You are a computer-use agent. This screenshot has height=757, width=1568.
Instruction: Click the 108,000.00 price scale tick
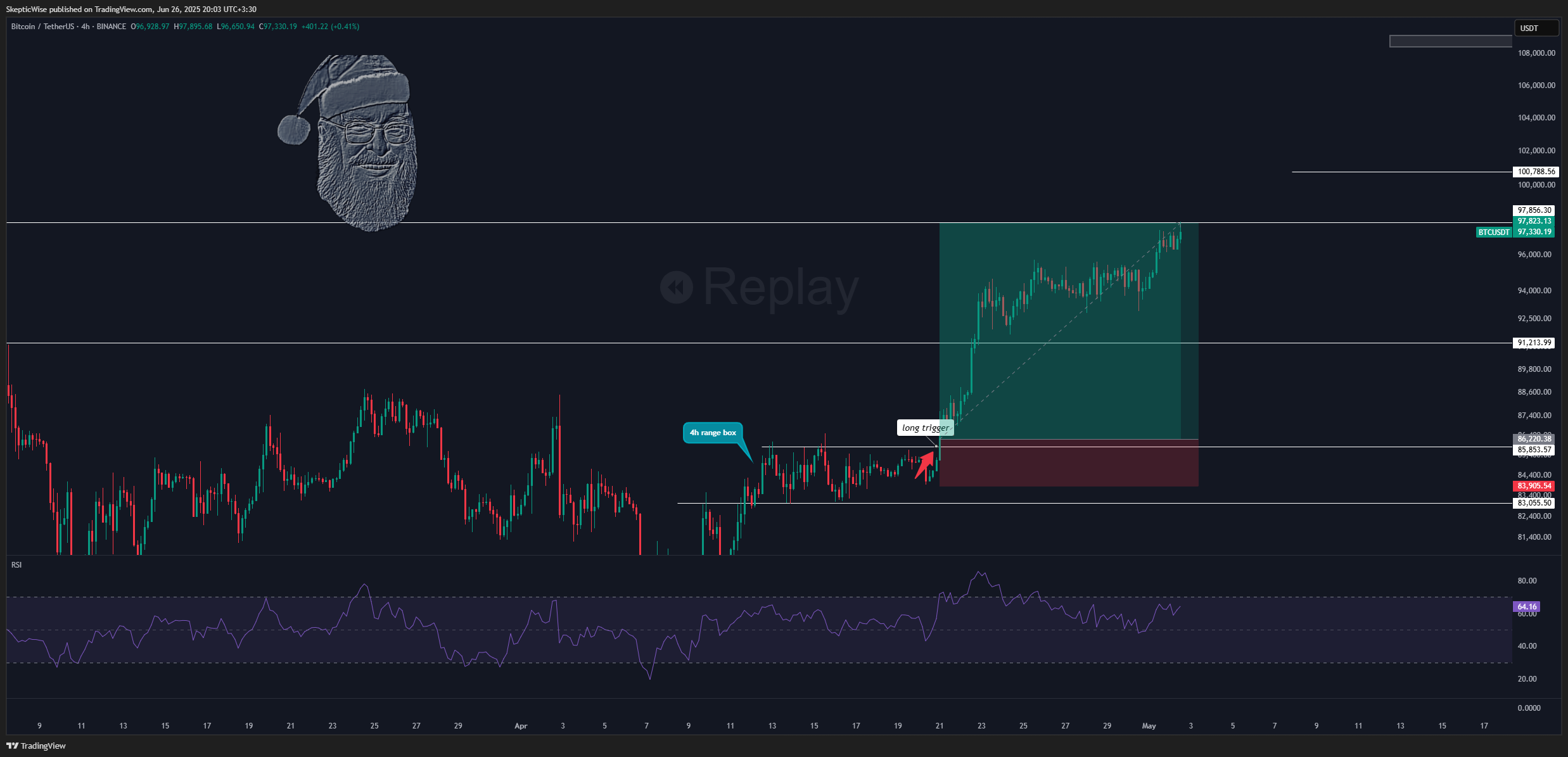(1536, 53)
